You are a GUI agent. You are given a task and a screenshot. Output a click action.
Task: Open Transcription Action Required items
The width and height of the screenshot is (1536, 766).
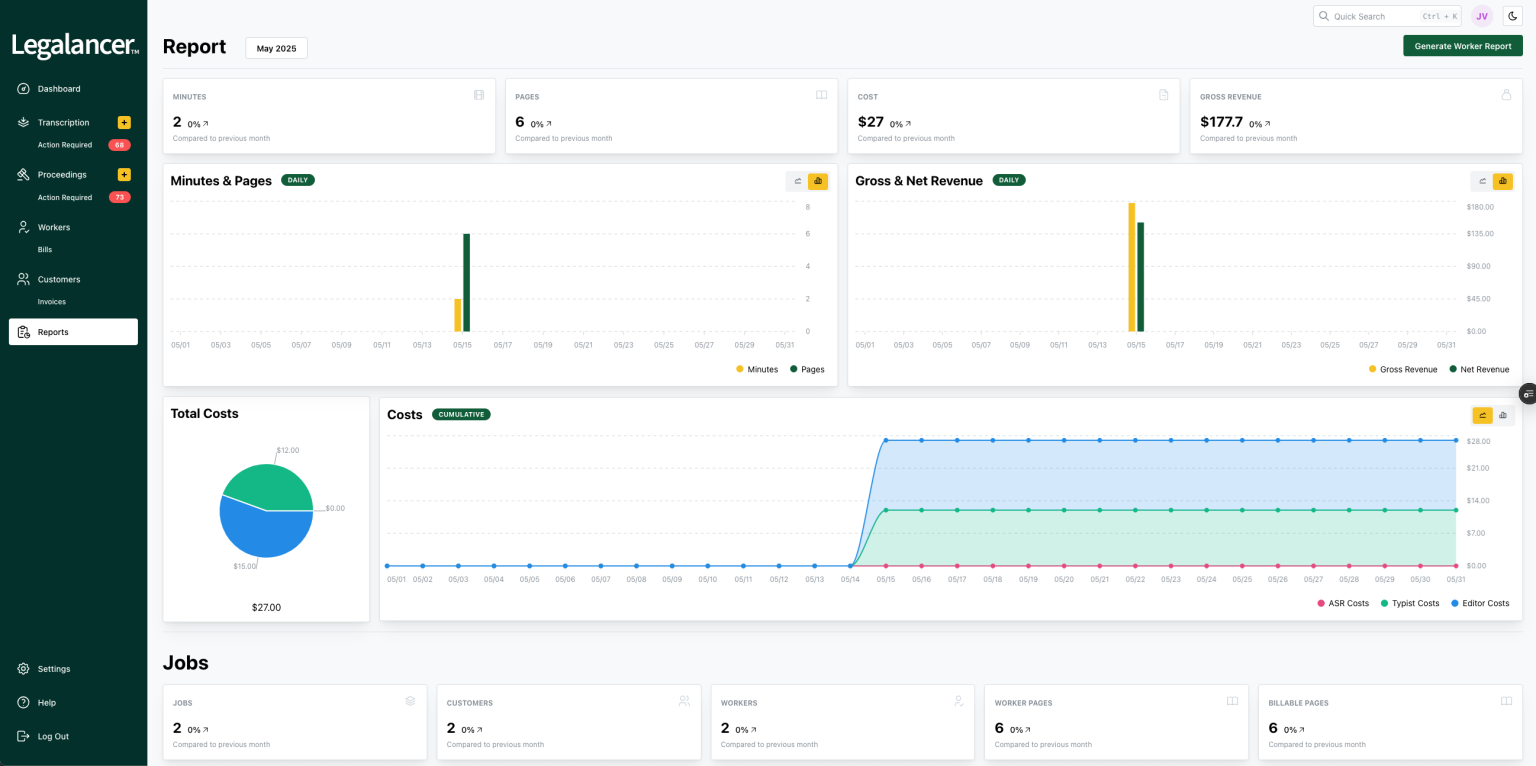coord(65,145)
